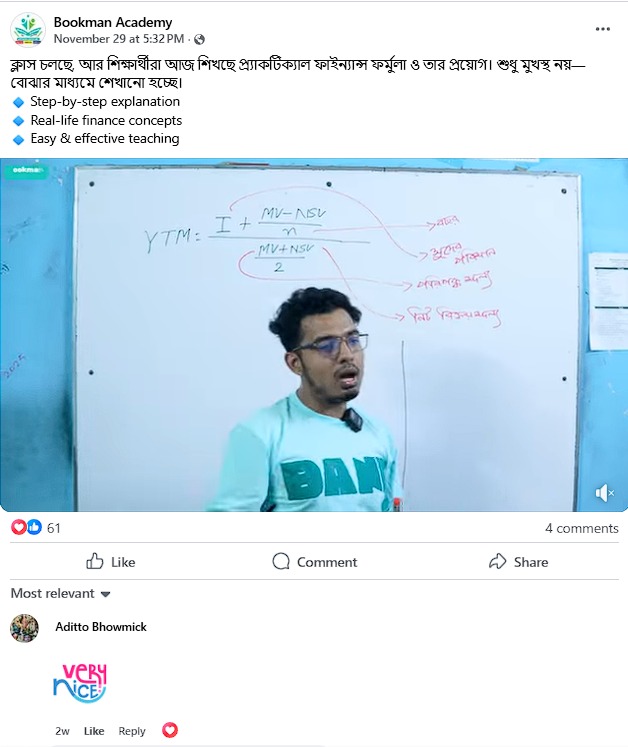Open Aditto Bhowmick's profile avatar
This screenshot has height=747, width=628.
click(x=24, y=628)
